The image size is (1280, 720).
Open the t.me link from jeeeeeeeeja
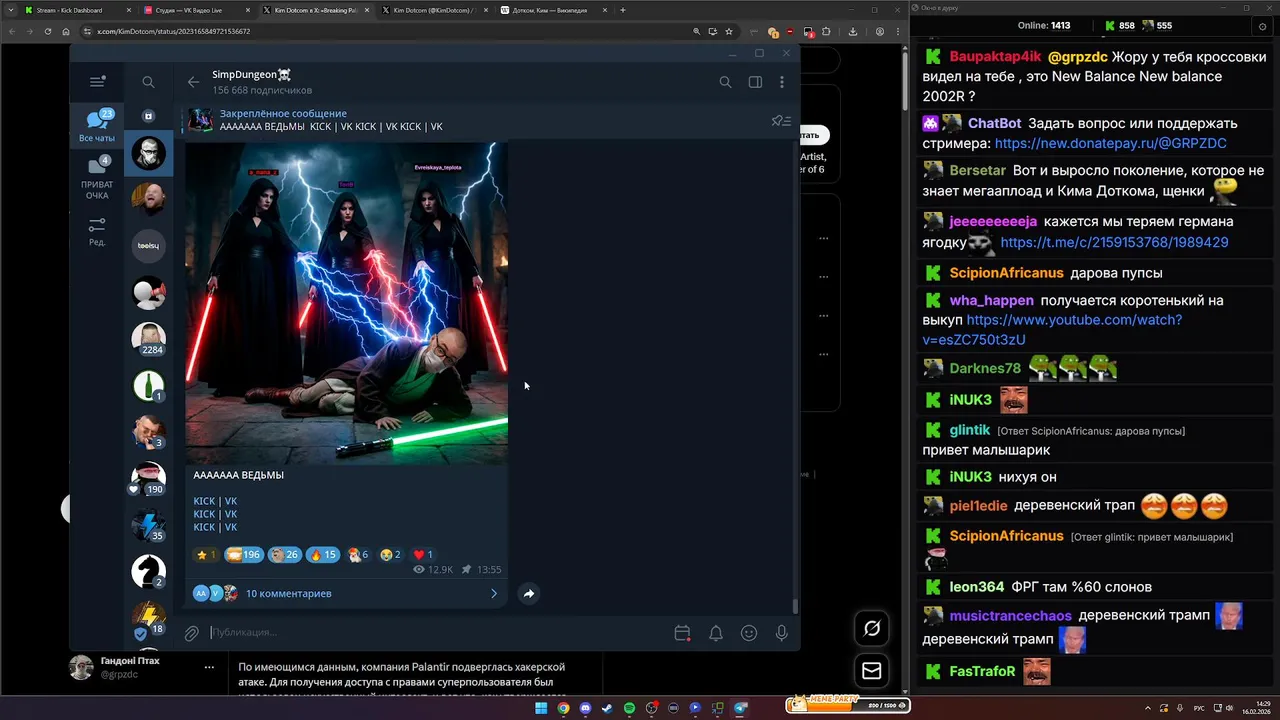click(1114, 242)
